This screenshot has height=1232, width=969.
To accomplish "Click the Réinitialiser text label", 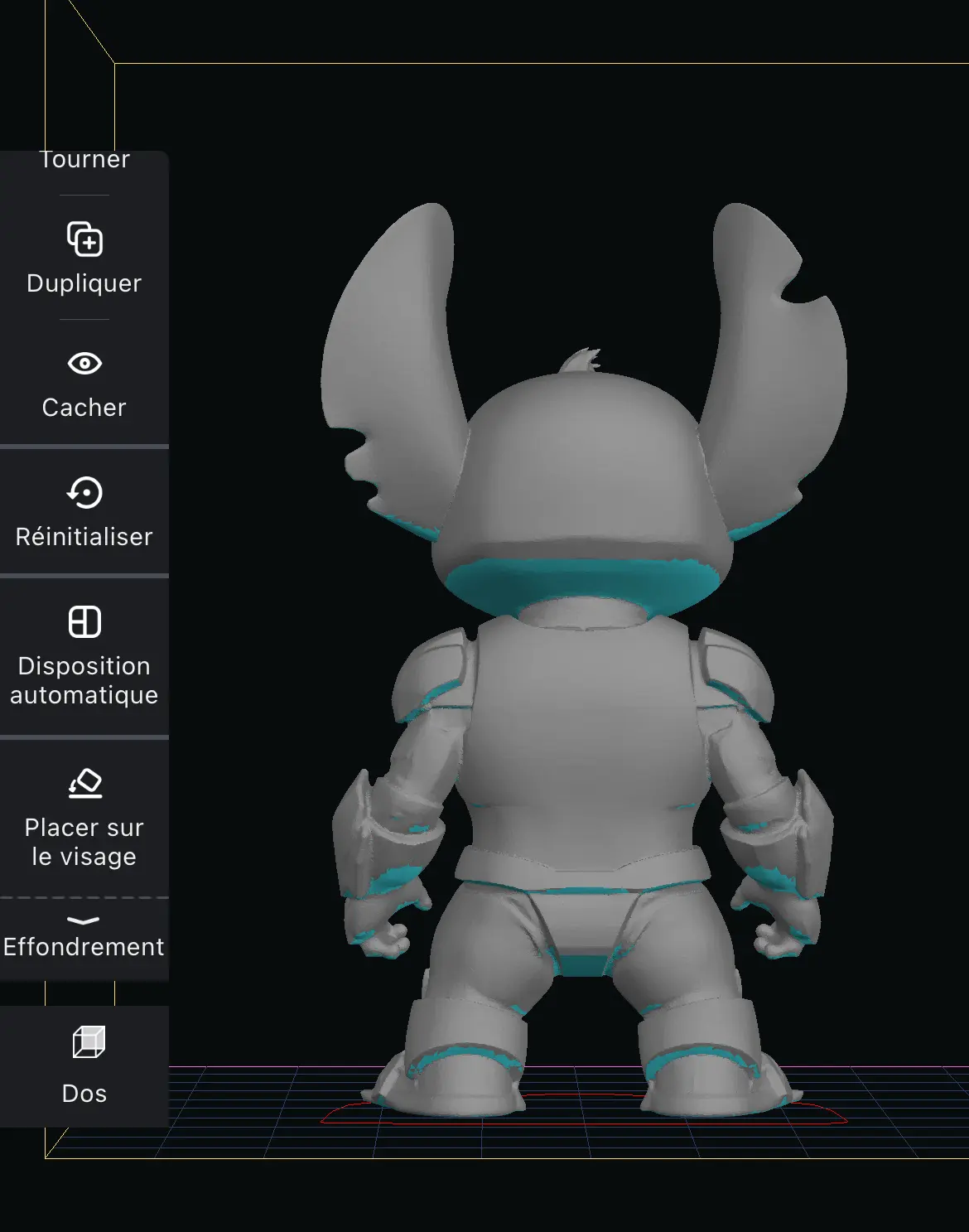I will click(x=84, y=537).
